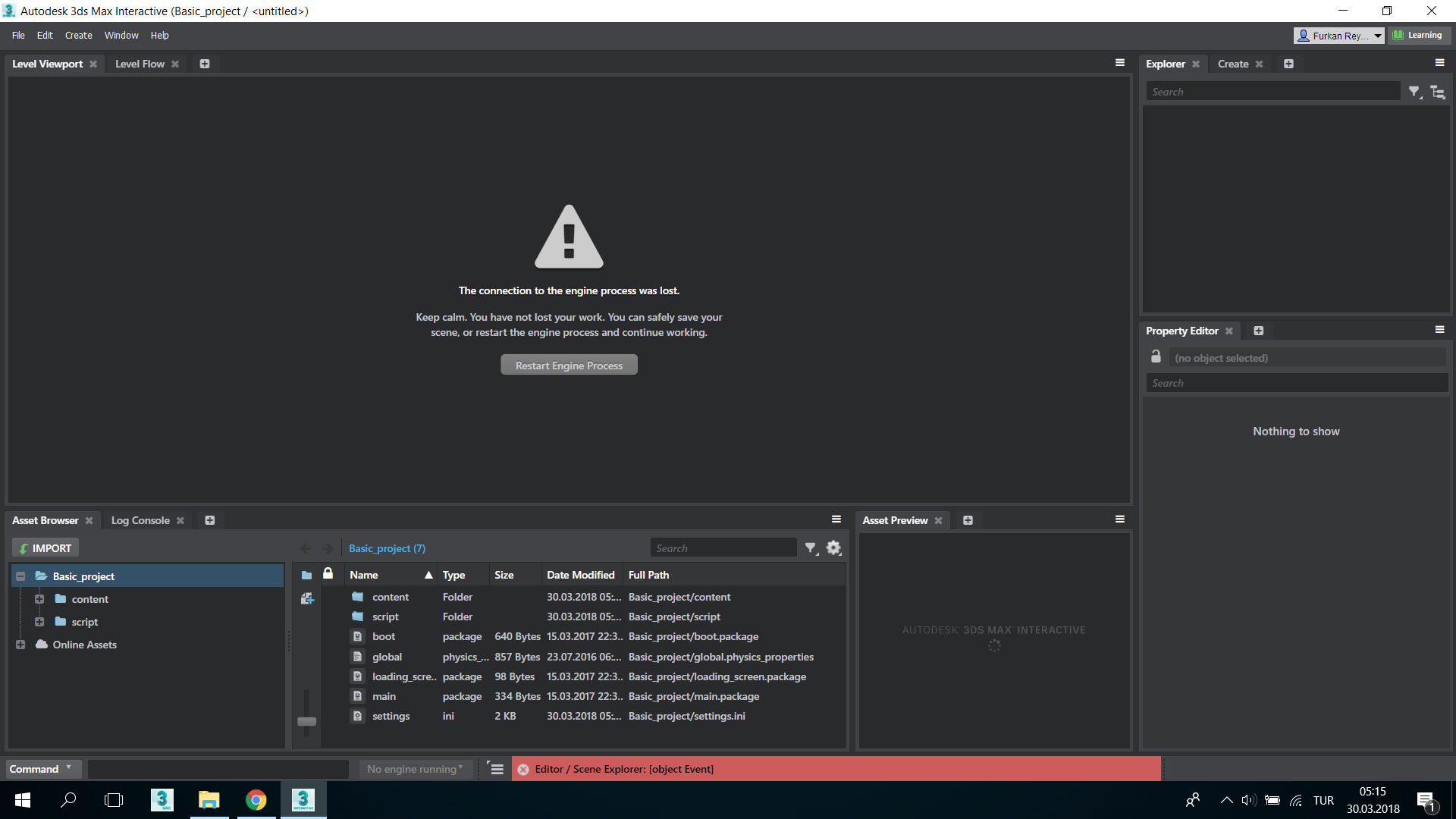Open the Edit menu
This screenshot has height=819, width=1456.
pyautogui.click(x=45, y=36)
